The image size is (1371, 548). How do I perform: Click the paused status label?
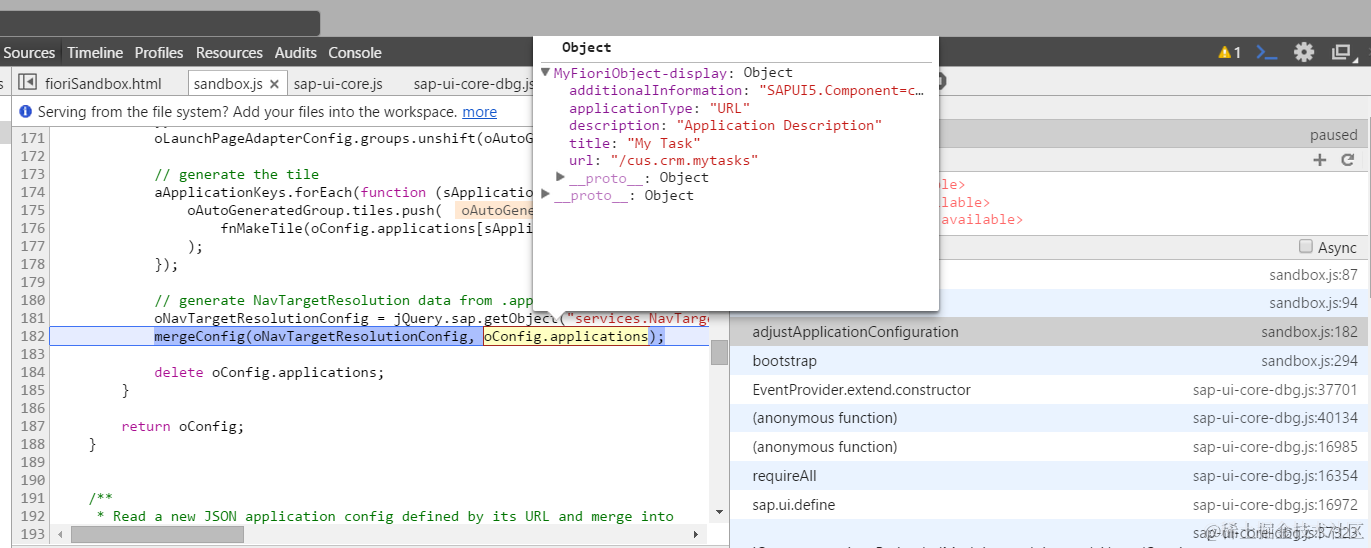[x=1333, y=135]
